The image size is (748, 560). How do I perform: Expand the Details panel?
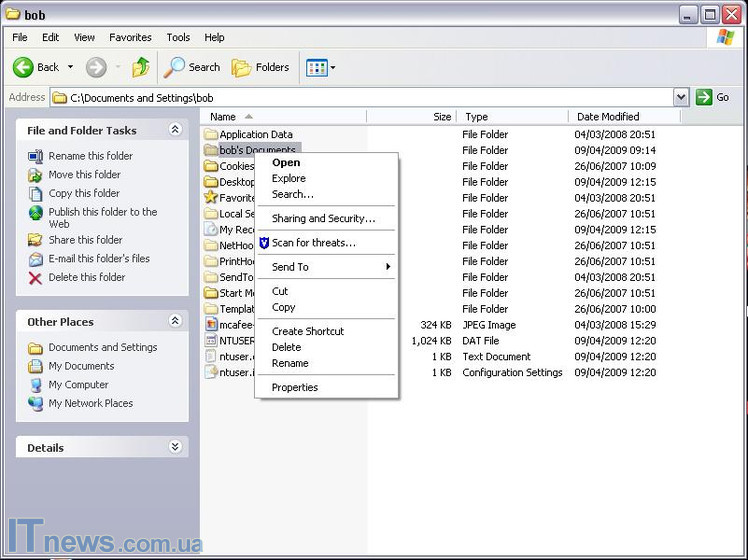tap(175, 448)
